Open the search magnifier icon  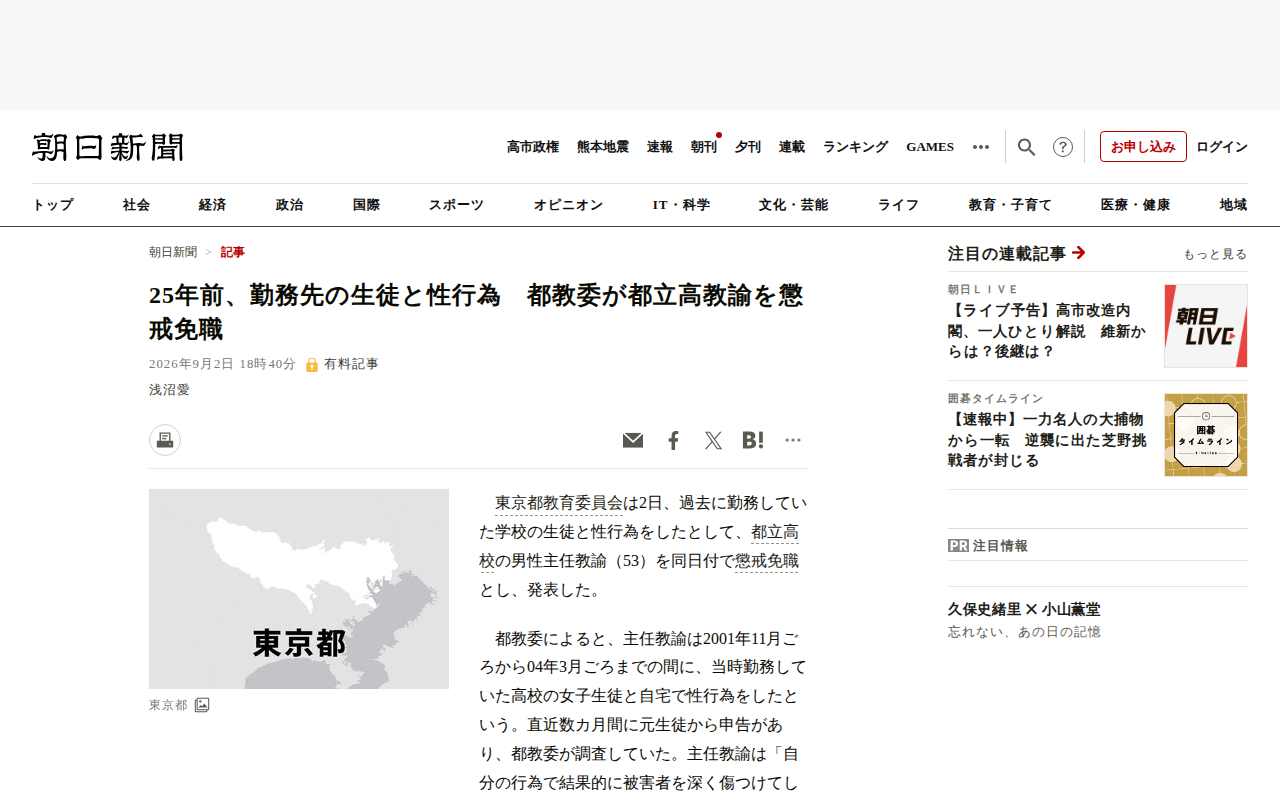click(x=1026, y=147)
